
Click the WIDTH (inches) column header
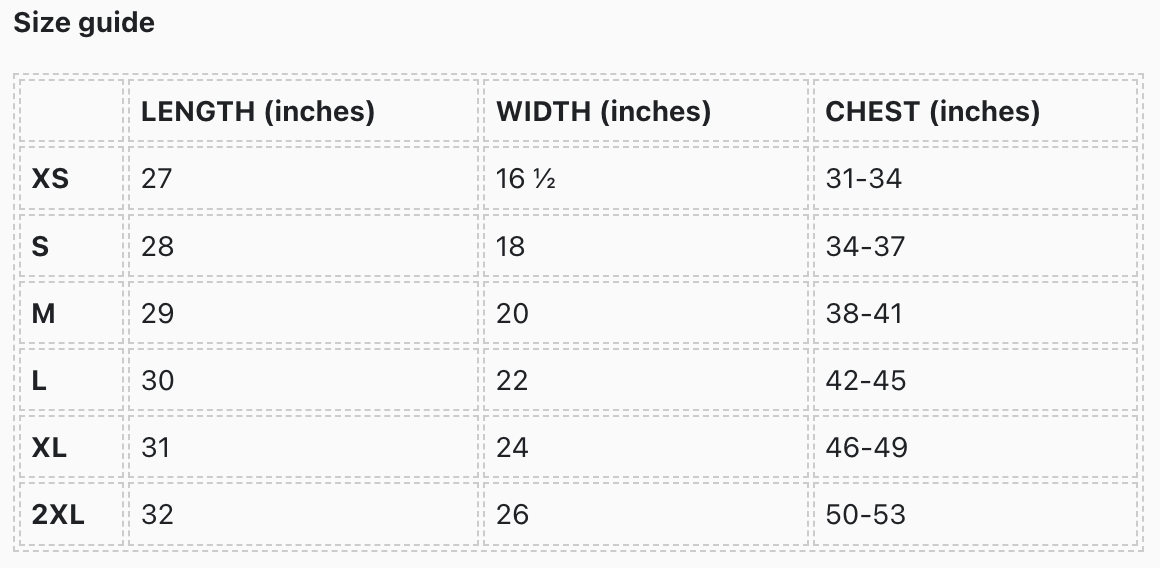click(x=603, y=111)
